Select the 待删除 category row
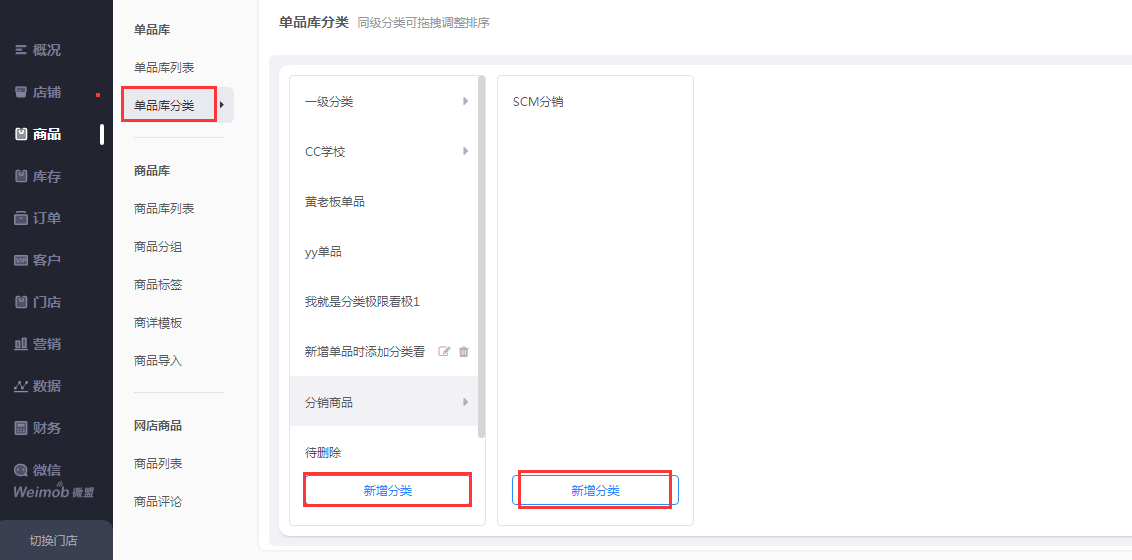The width and height of the screenshot is (1132, 560). (383, 452)
